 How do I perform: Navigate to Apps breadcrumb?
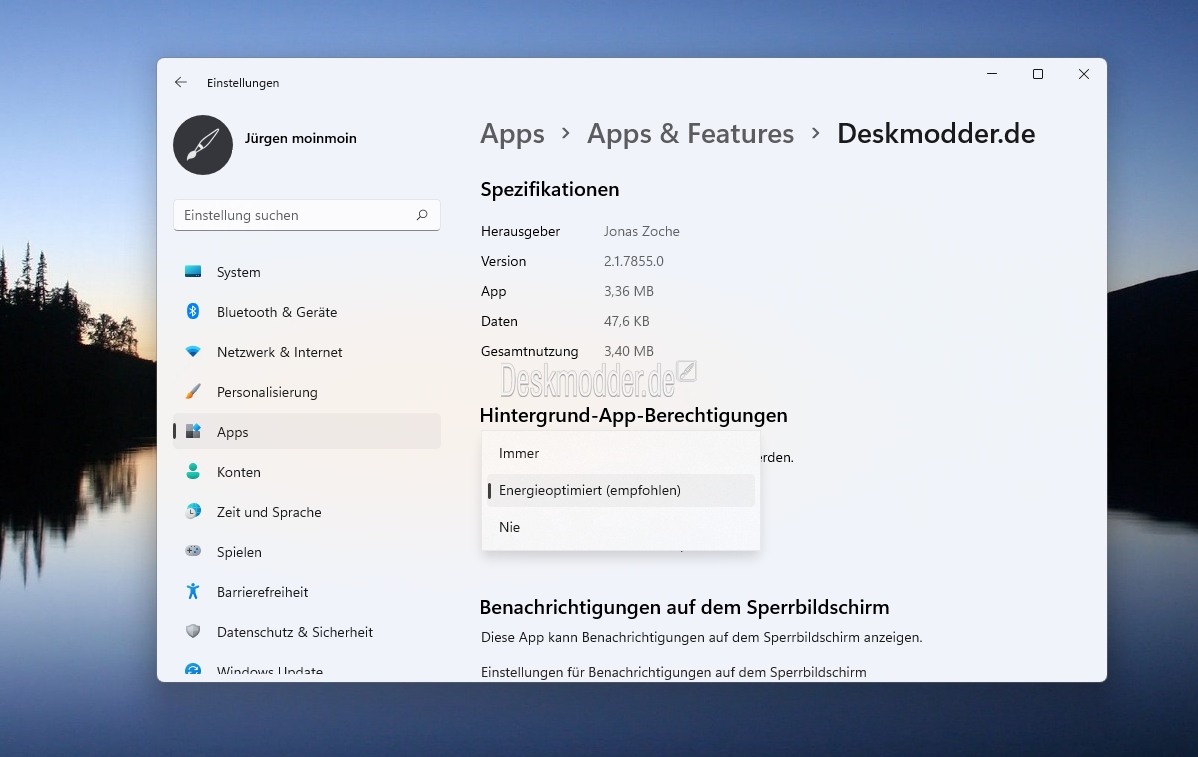(x=512, y=134)
